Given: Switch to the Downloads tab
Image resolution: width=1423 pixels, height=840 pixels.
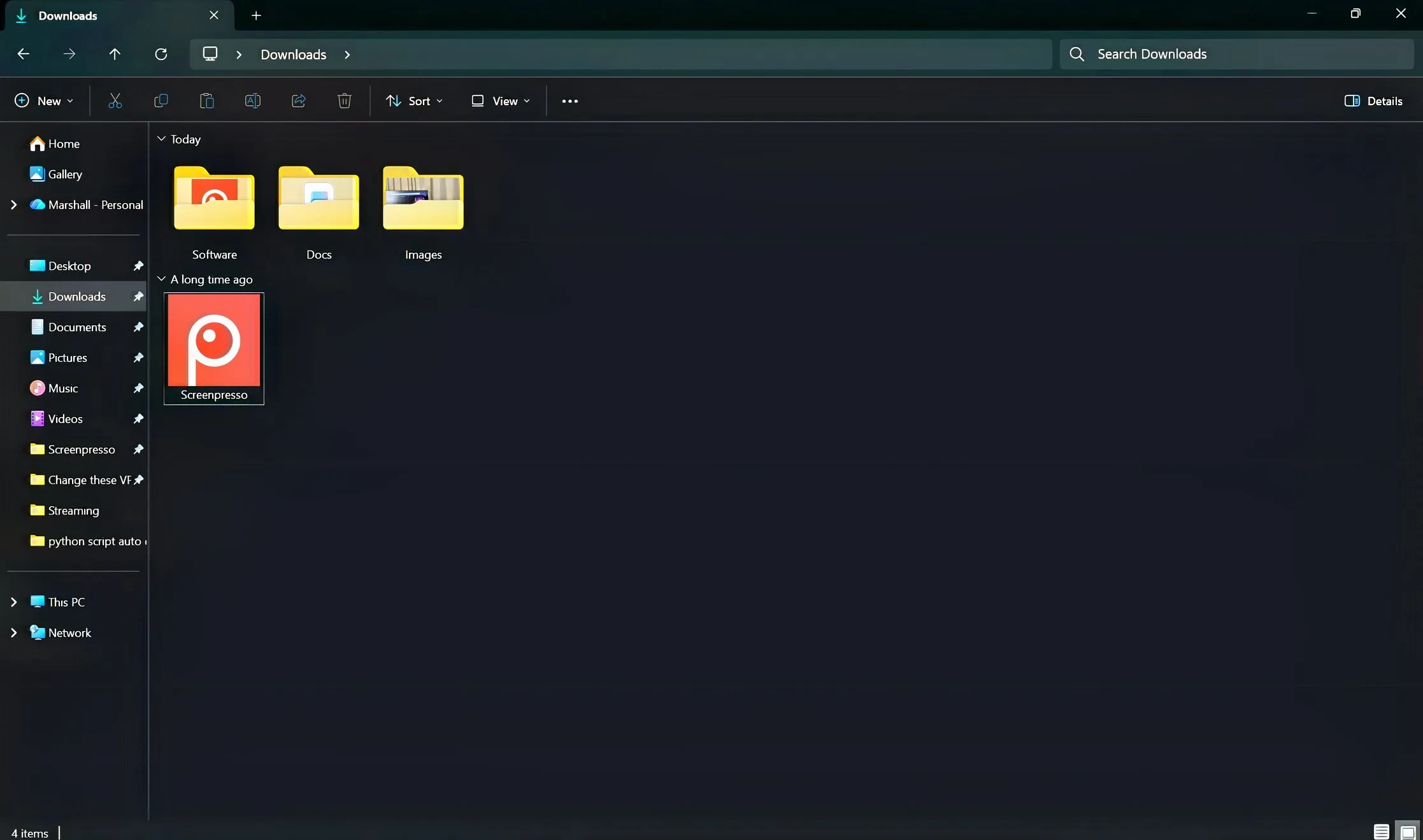Looking at the screenshot, I should 68,15.
